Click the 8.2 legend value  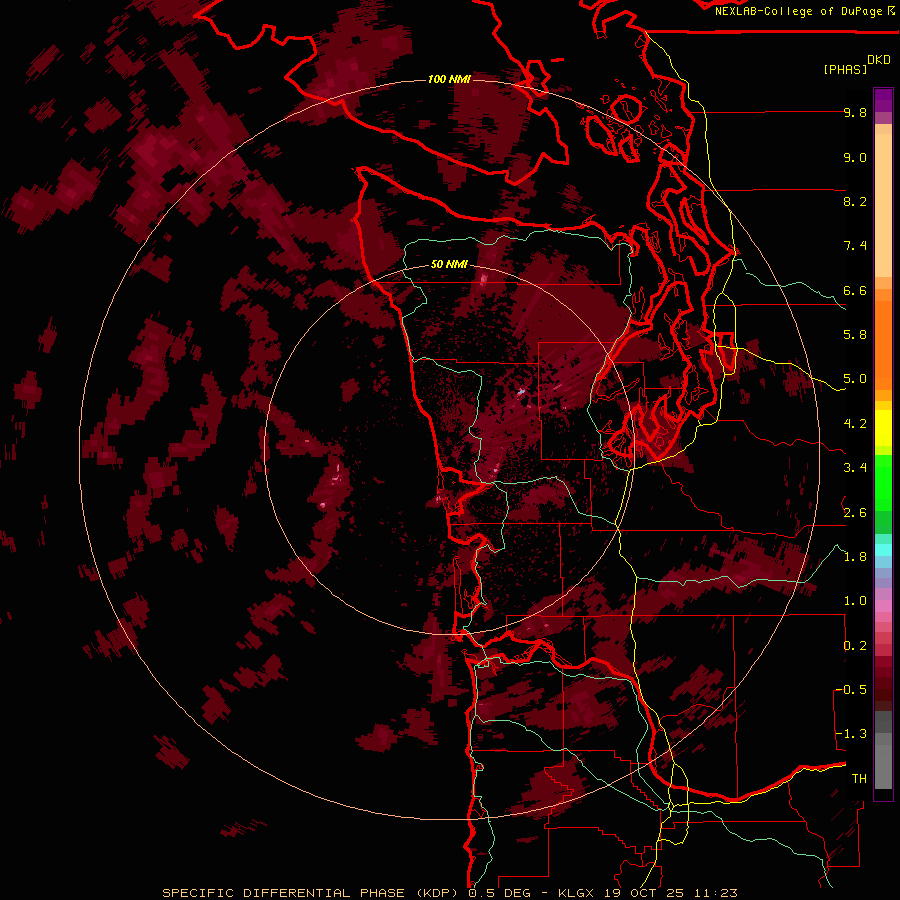[x=855, y=201]
